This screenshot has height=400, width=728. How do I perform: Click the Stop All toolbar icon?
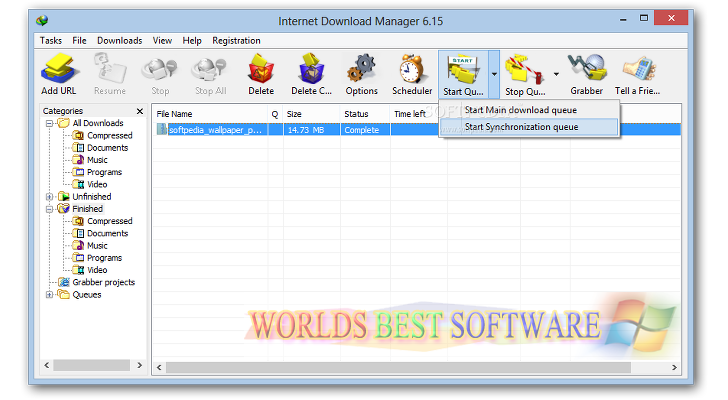(210, 70)
